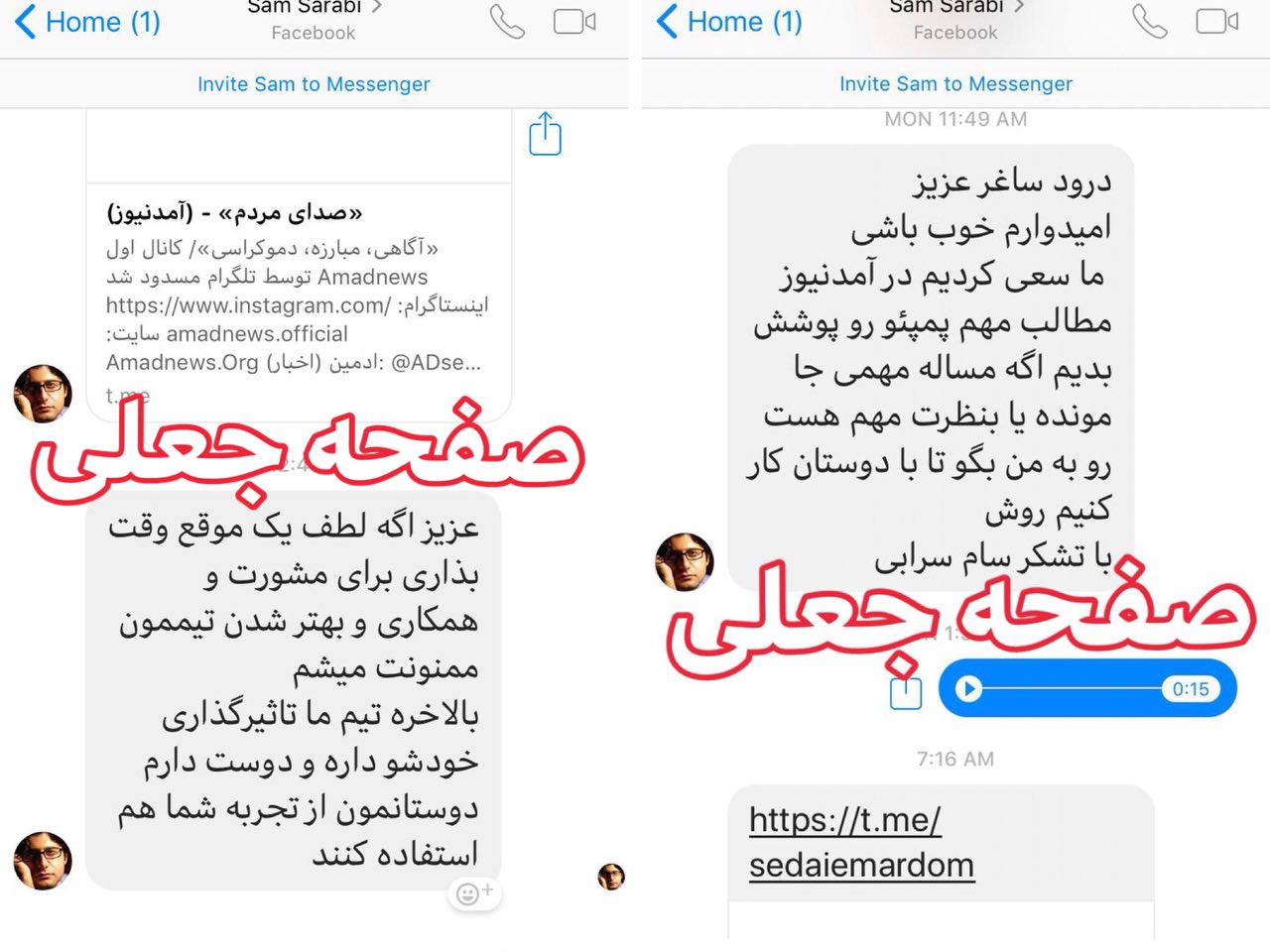This screenshot has width=1270, height=952.
Task: Open the t.me/sedaiemardom link
Action: tap(861, 842)
